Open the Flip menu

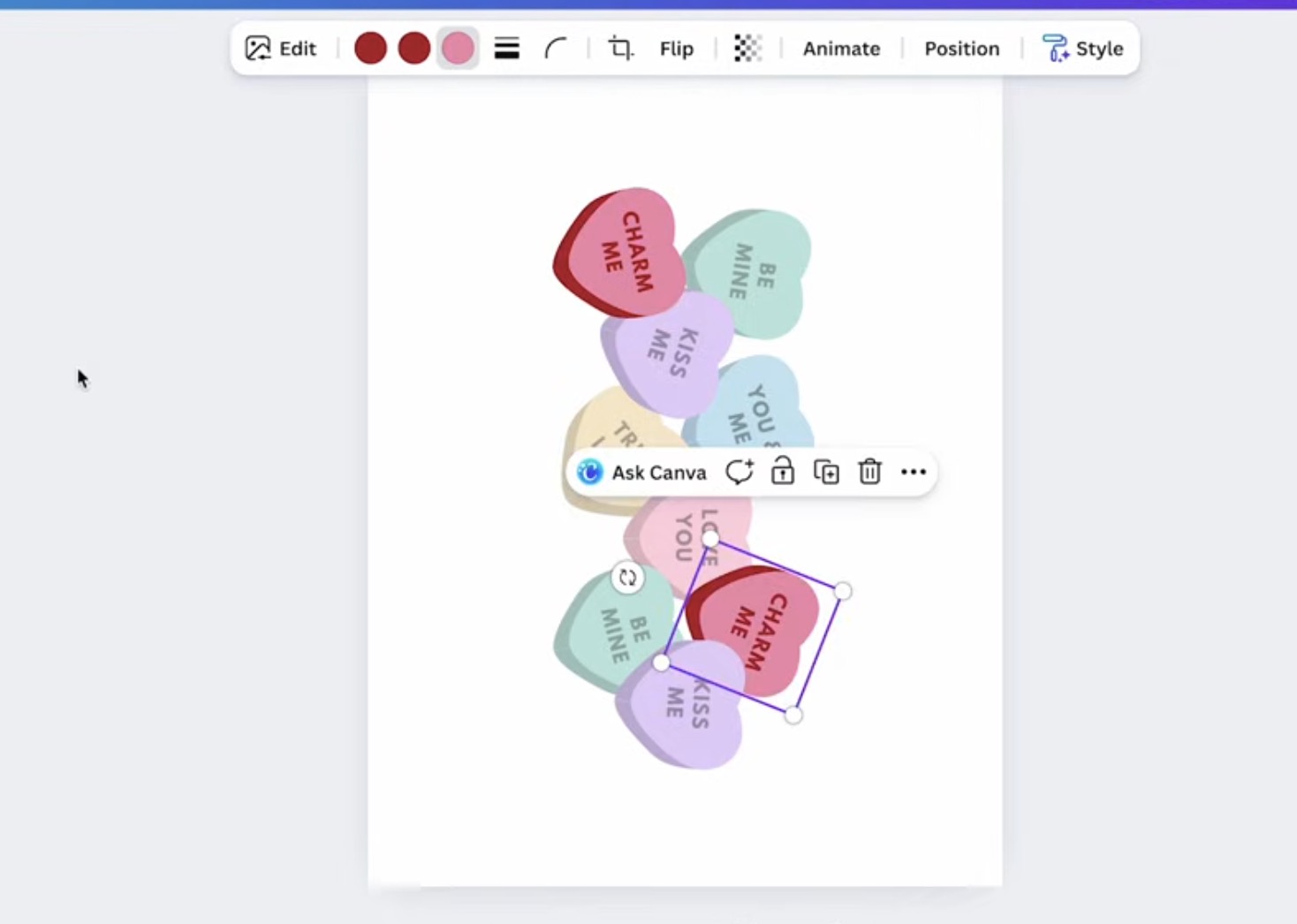(x=676, y=49)
